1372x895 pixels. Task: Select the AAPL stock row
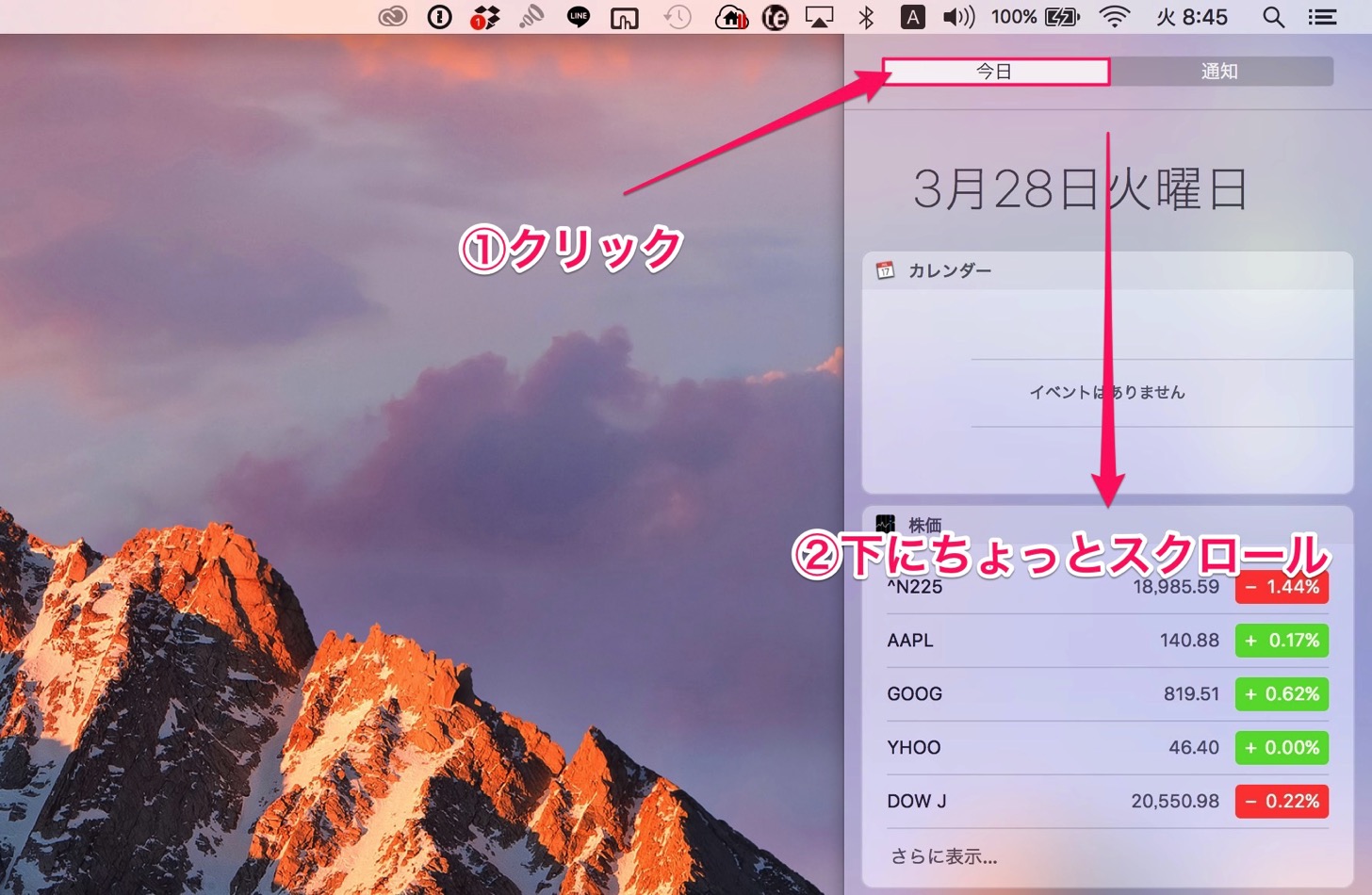pos(1107,641)
